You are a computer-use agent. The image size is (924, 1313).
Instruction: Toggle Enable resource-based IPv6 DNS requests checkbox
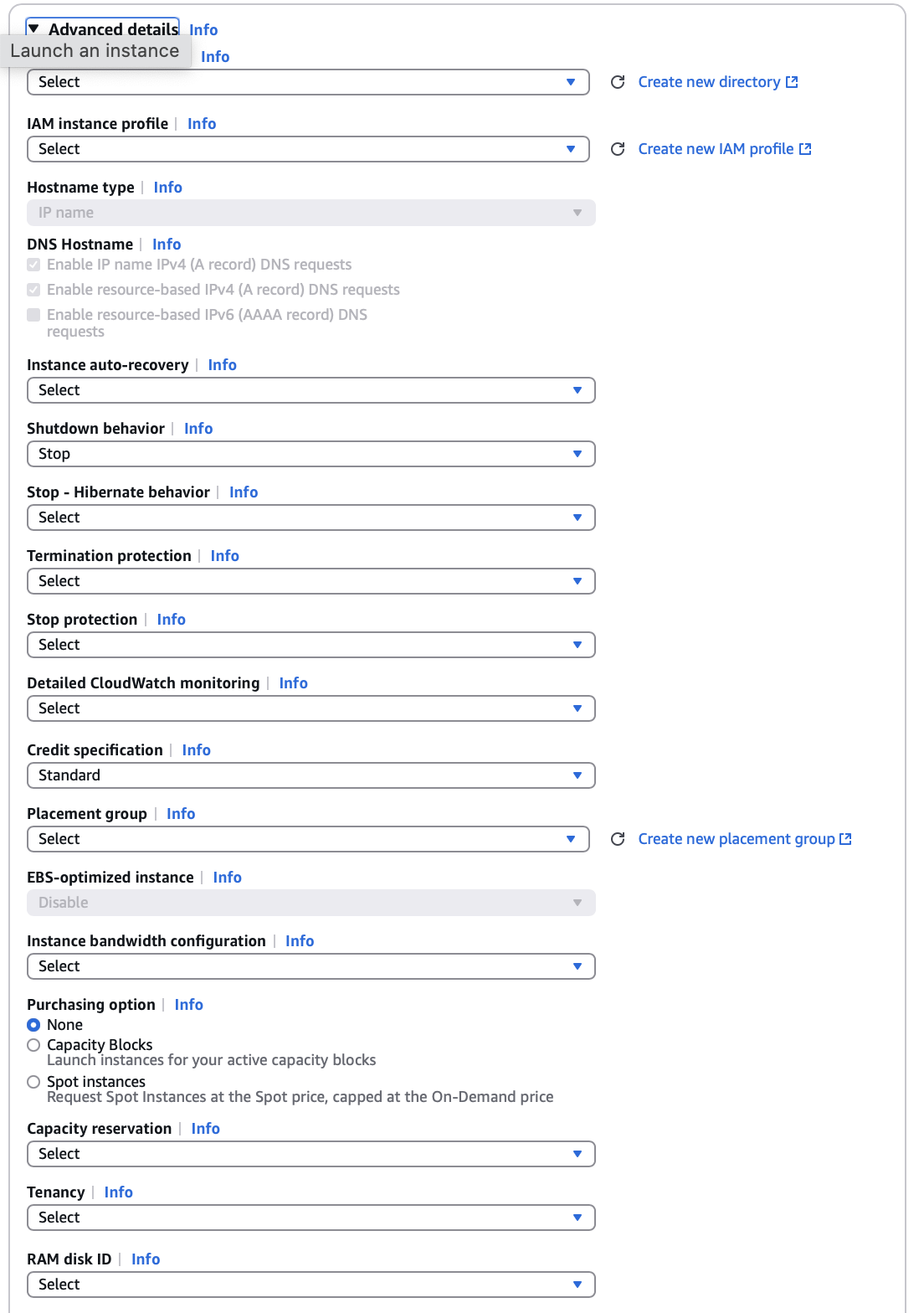[x=33, y=315]
